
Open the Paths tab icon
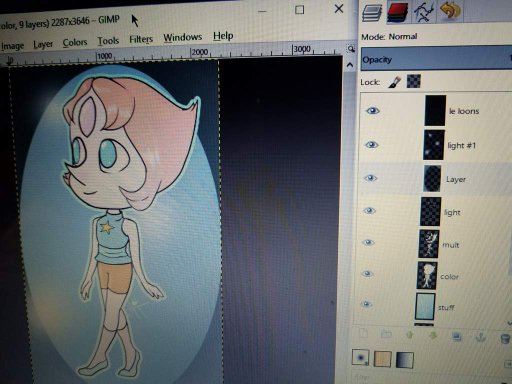click(424, 12)
